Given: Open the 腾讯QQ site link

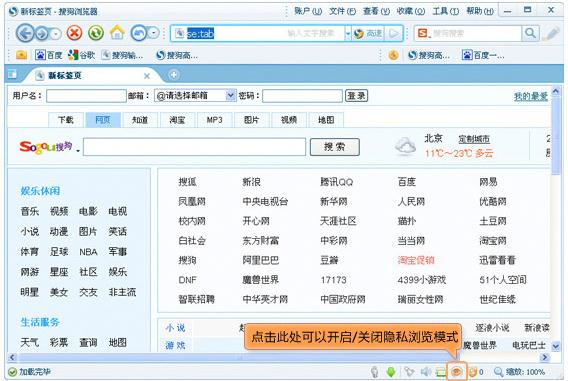Looking at the screenshot, I should pos(337,182).
